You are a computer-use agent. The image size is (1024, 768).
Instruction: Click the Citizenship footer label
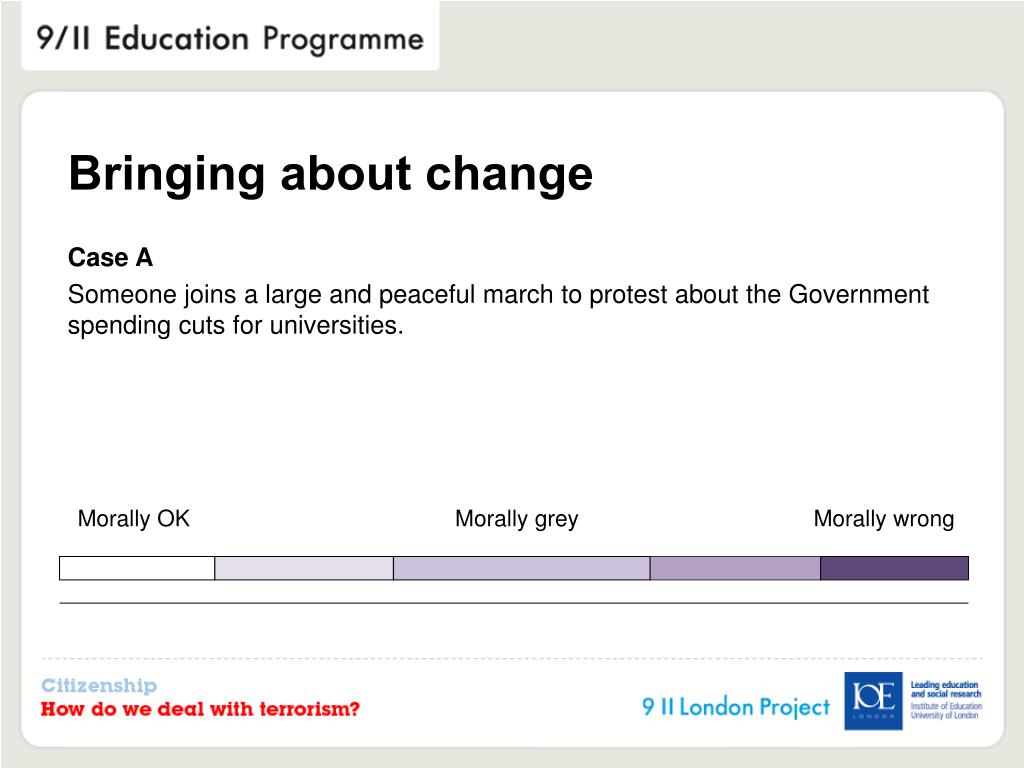(99, 685)
